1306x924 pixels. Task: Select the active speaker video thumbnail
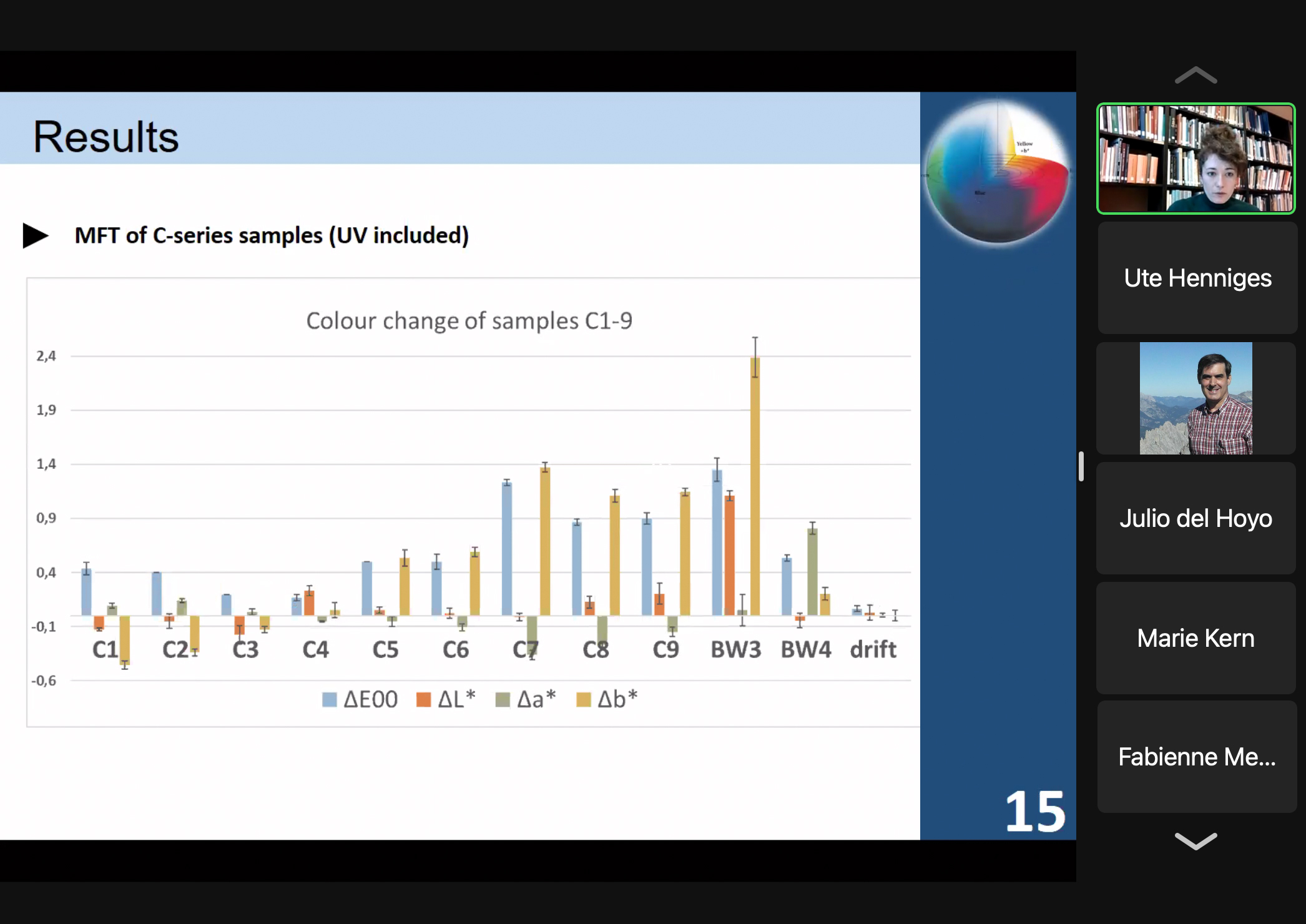pyautogui.click(x=1196, y=159)
